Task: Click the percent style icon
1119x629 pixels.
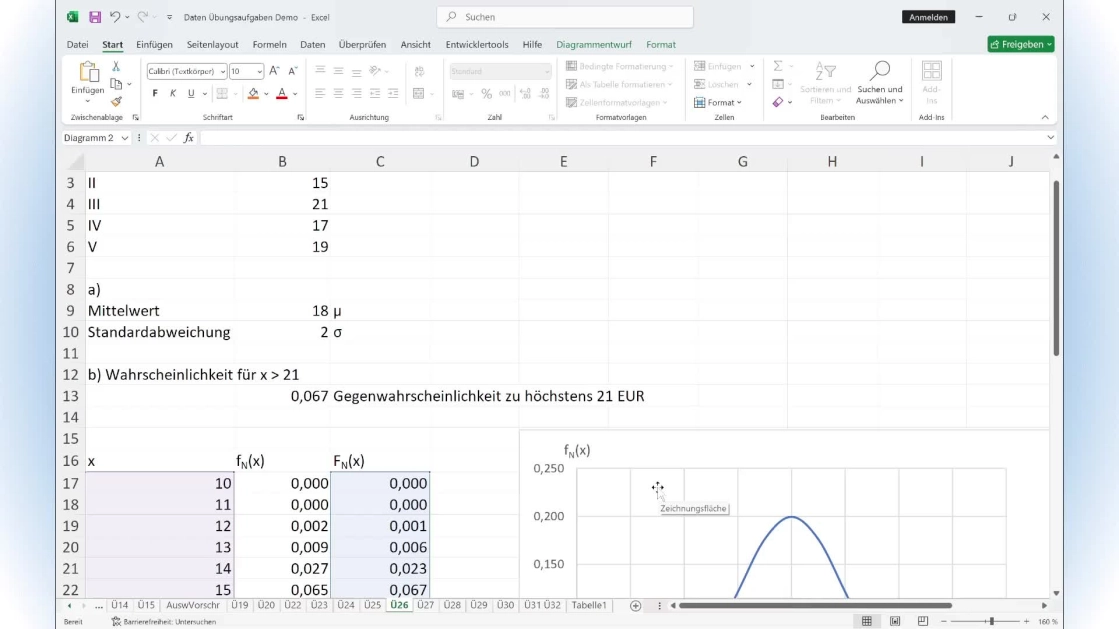Action: coord(486,94)
